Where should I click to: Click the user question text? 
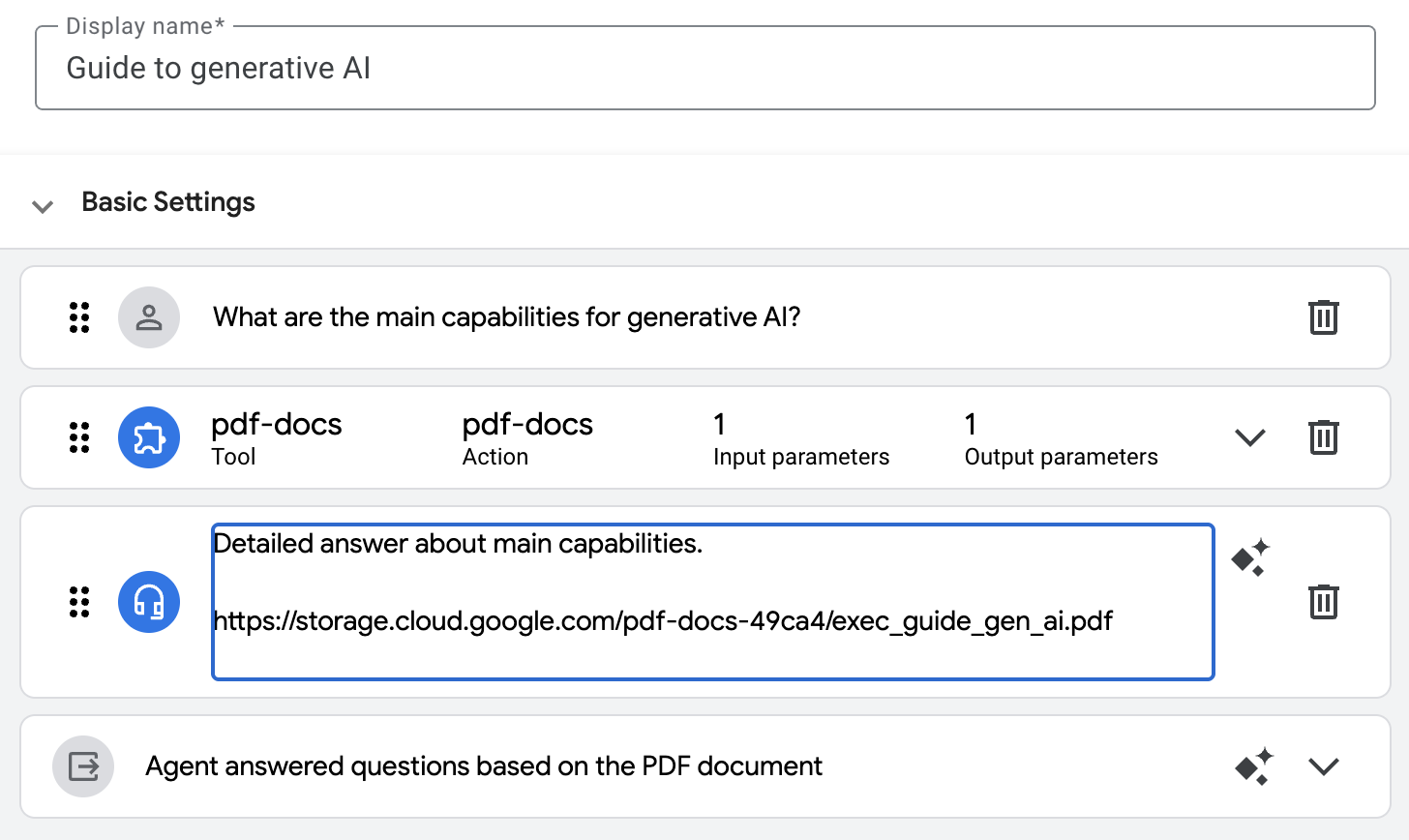click(506, 317)
